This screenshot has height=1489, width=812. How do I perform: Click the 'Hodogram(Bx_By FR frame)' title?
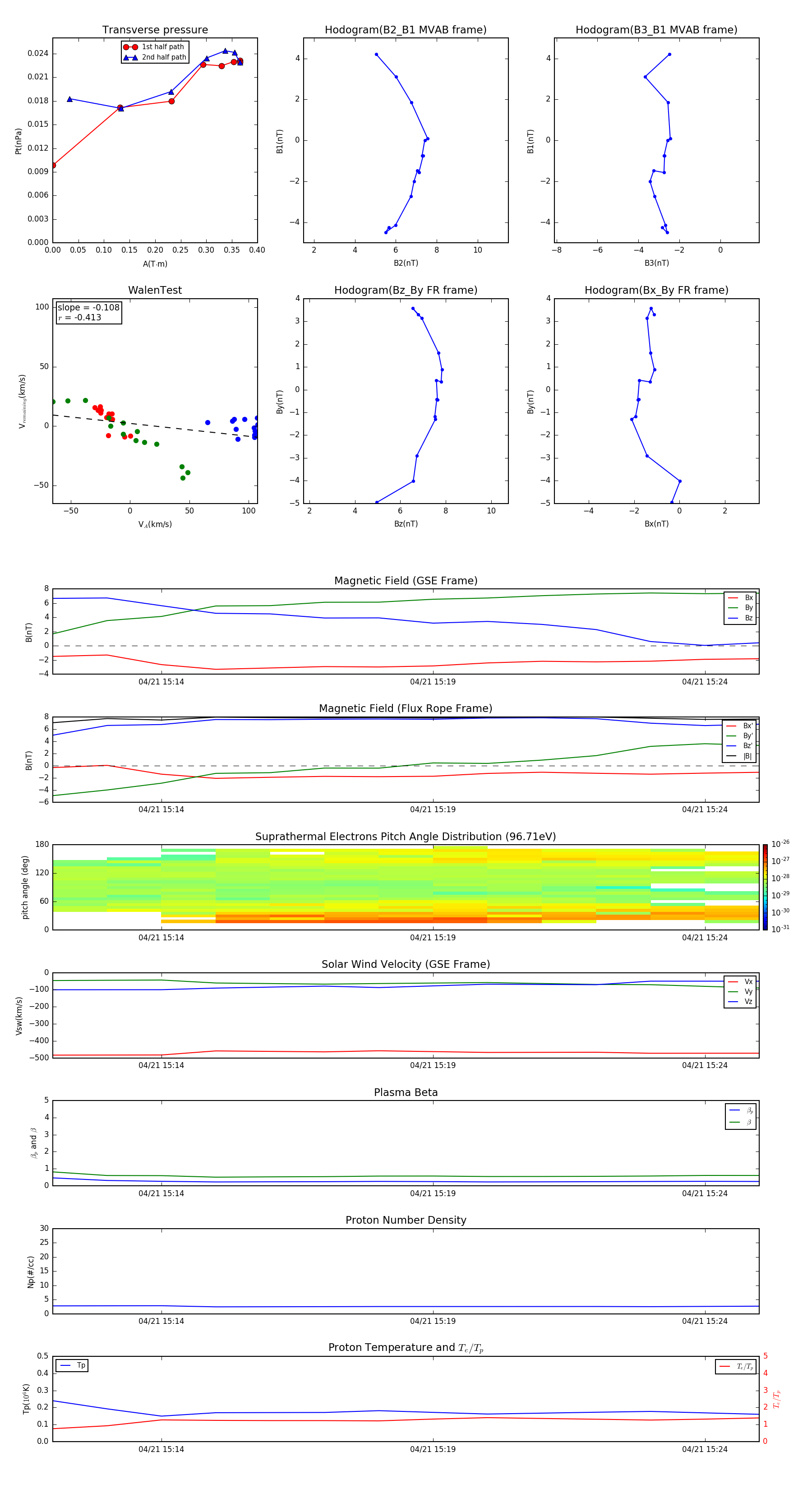[656, 290]
